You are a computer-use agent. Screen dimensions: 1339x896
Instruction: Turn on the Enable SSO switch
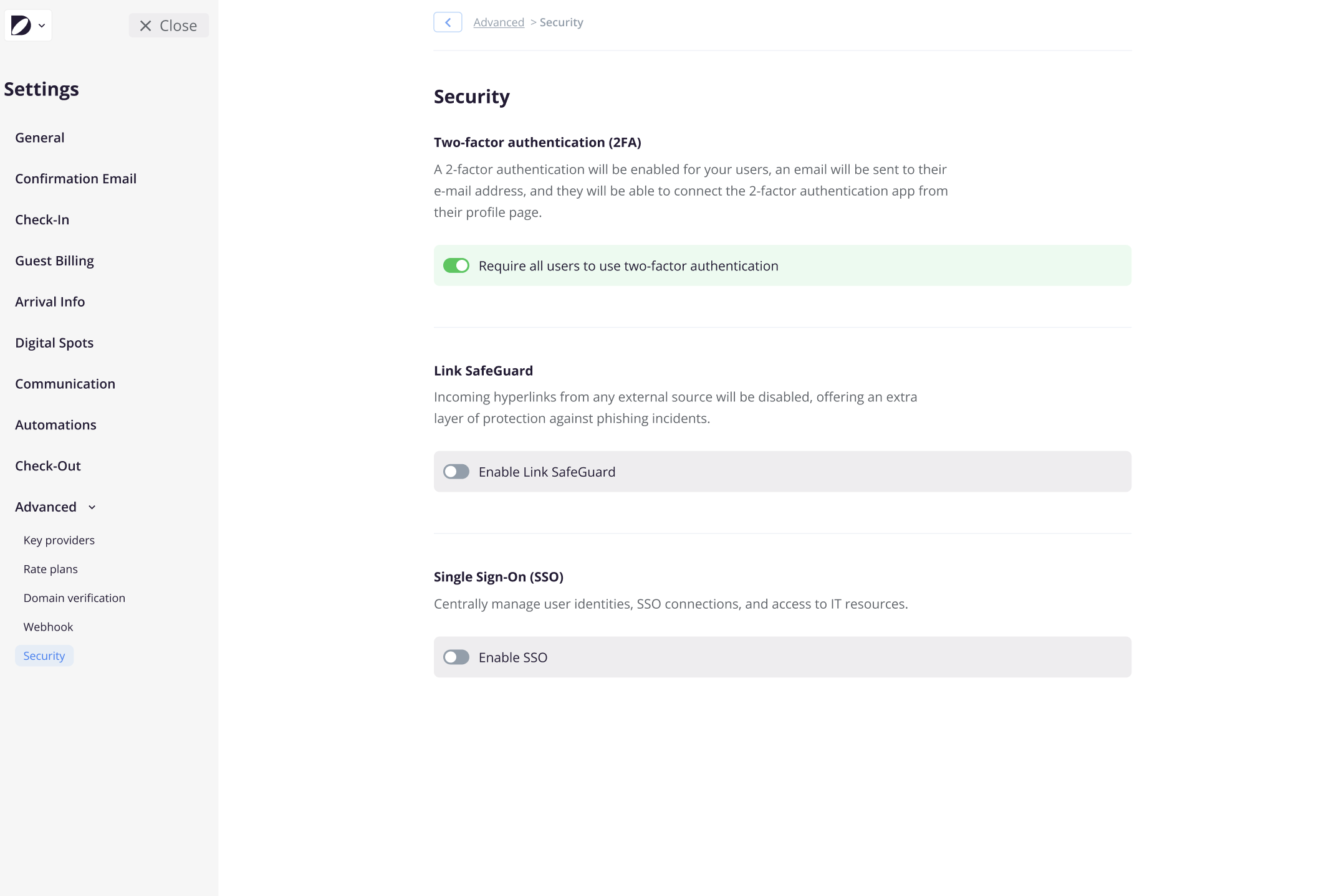(456, 657)
